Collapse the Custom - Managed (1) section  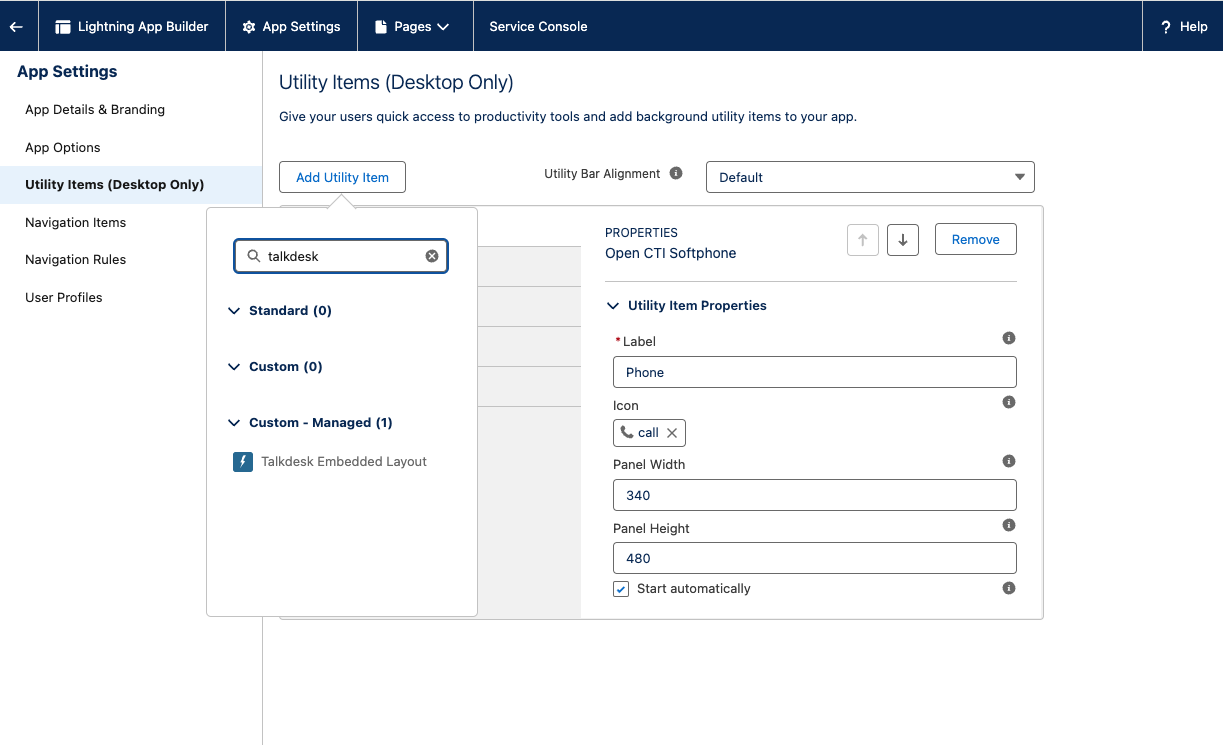(x=234, y=423)
